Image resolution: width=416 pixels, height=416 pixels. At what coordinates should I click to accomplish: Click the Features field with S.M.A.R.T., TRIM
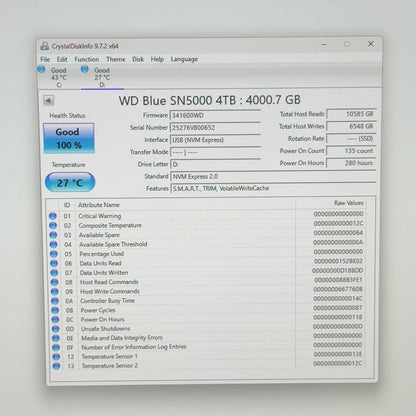tap(273, 188)
